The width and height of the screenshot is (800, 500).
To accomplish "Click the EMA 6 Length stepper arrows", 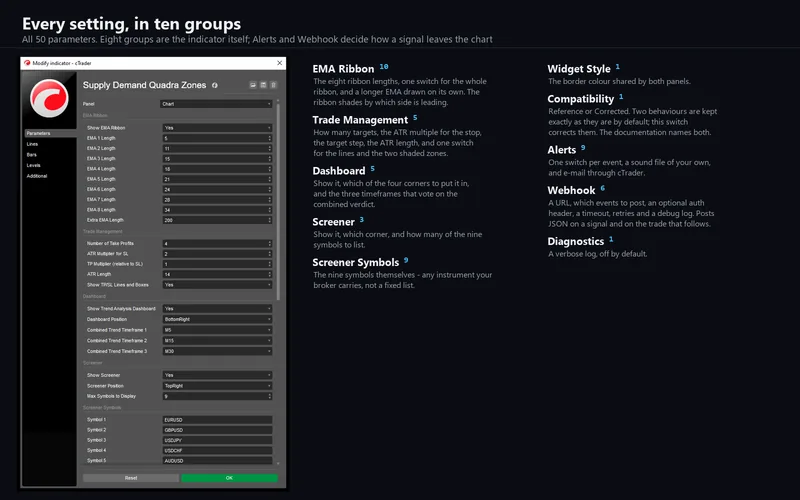I will 270,189.
